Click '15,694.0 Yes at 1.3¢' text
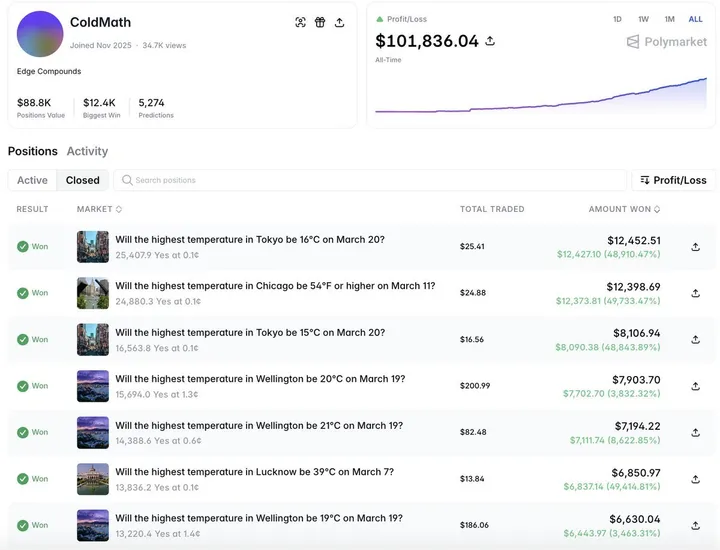This screenshot has width=720, height=550. [x=157, y=394]
